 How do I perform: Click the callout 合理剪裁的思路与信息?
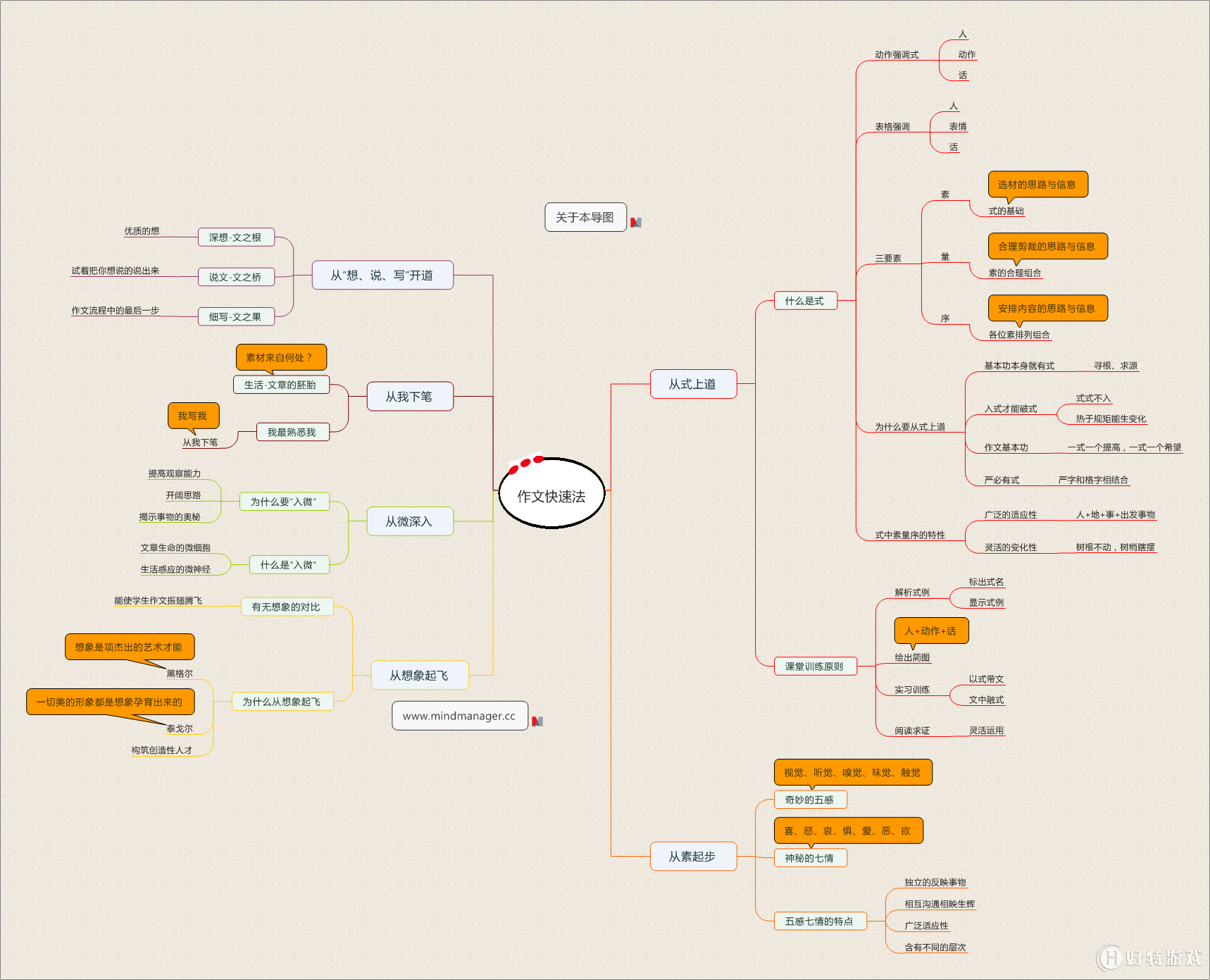click(x=1048, y=247)
